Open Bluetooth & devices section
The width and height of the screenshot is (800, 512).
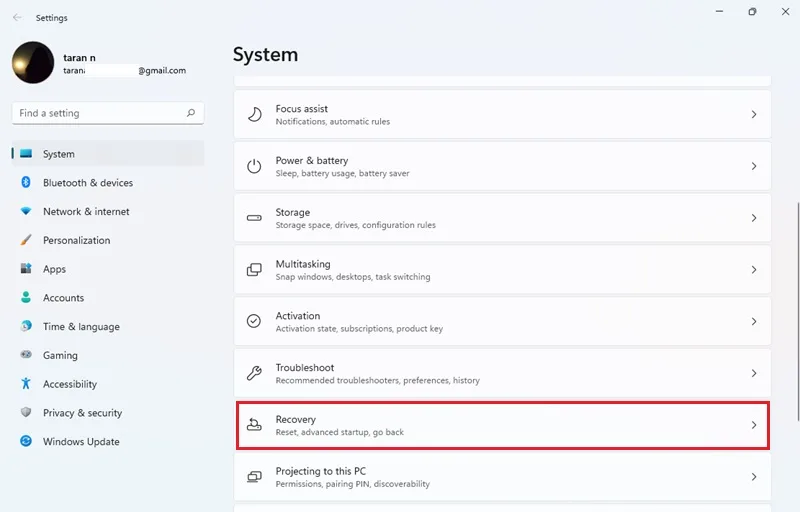(108, 183)
